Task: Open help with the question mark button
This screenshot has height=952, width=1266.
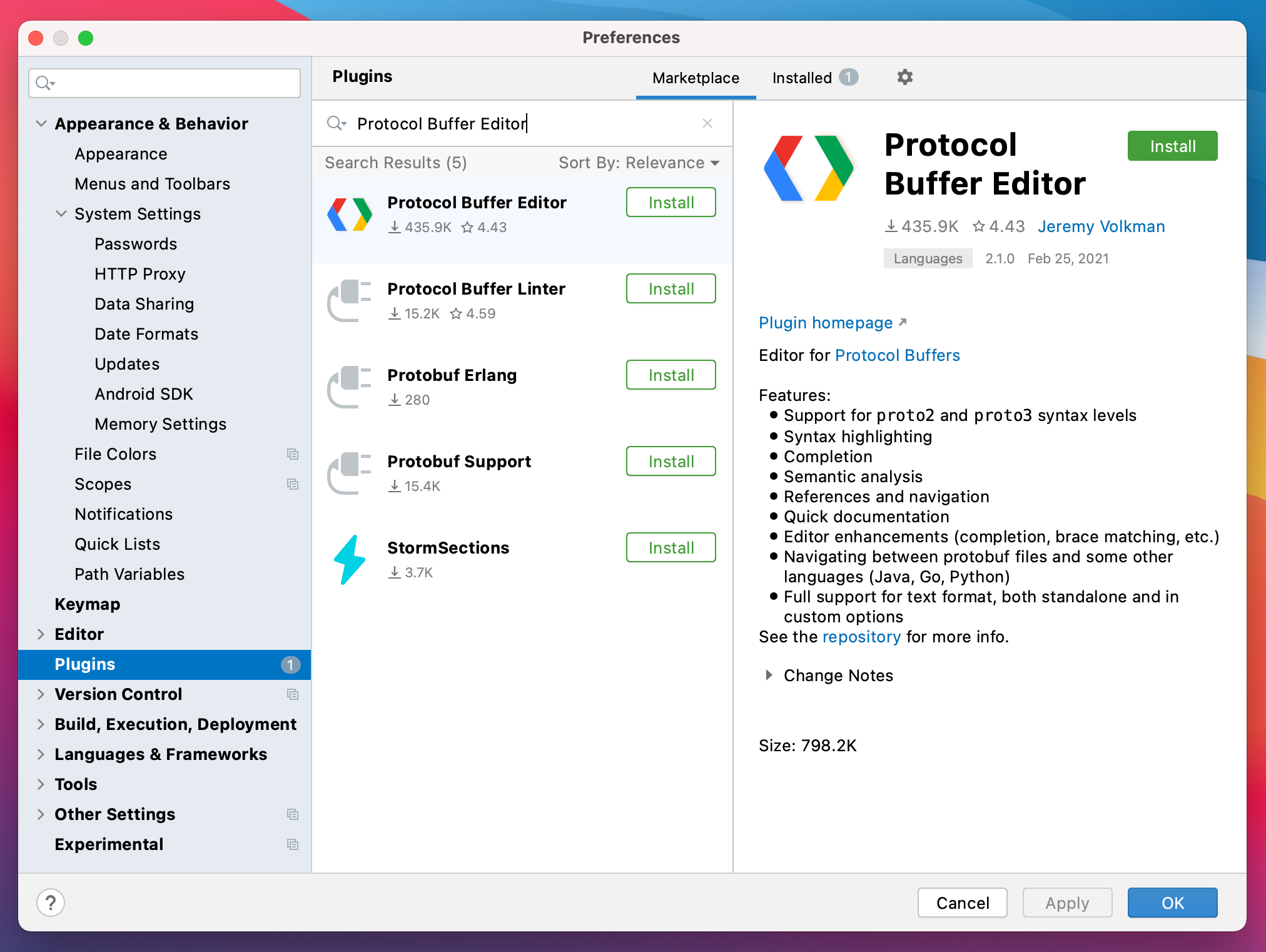Action: tap(51, 903)
